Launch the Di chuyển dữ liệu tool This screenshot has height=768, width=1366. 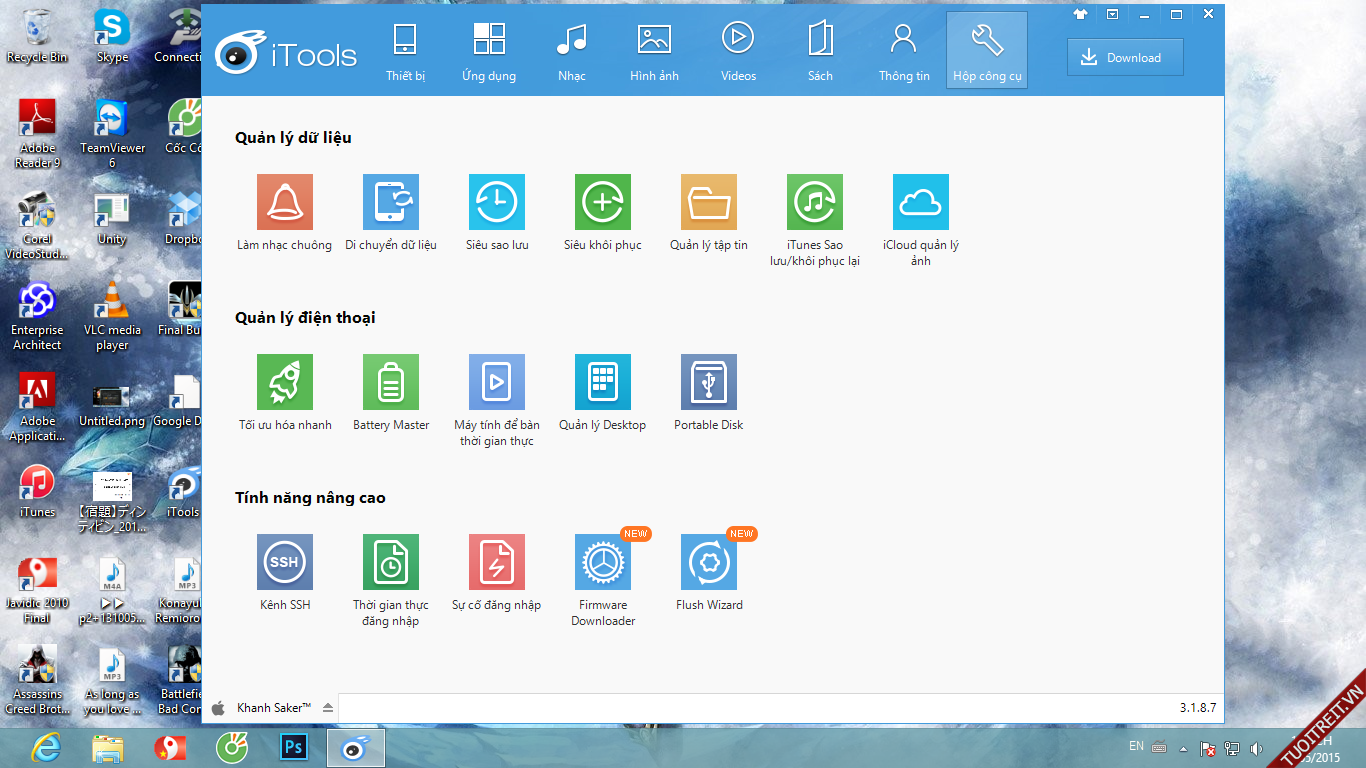(391, 202)
